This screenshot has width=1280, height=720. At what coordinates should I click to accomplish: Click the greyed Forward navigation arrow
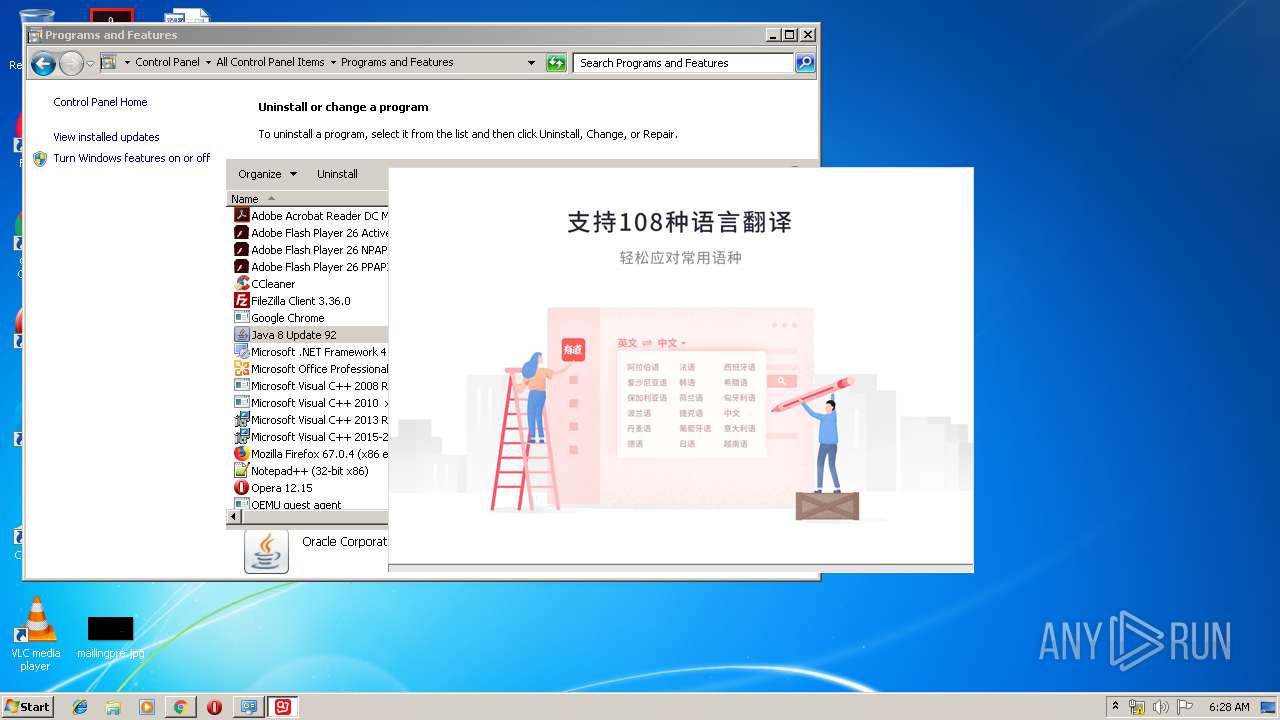click(71, 64)
